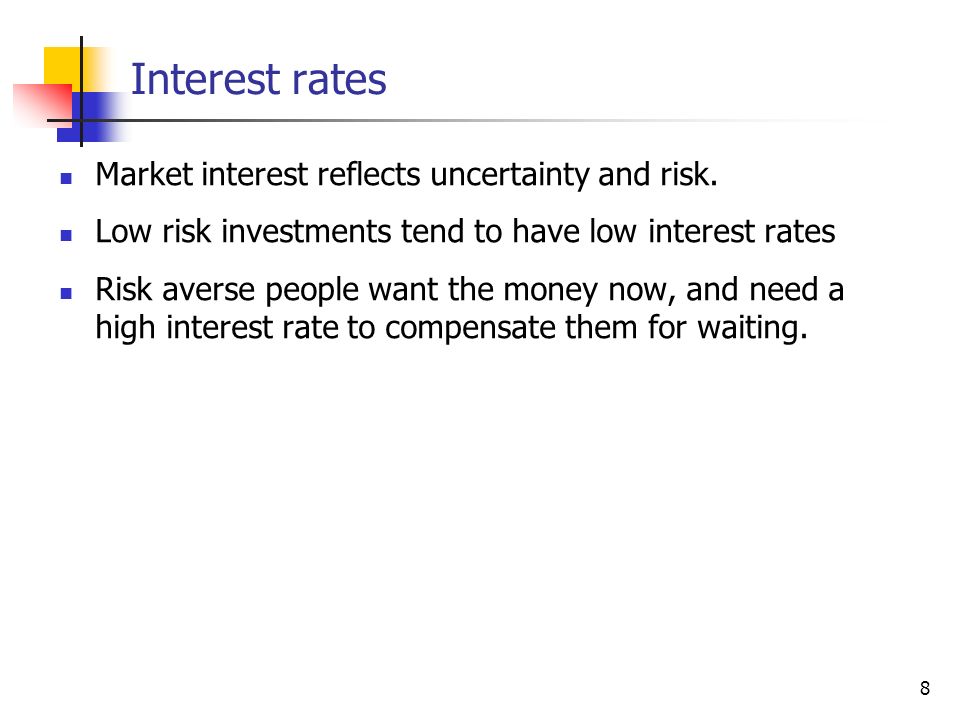
Task: Click the bullet marker before "Market interest"
Action: [66, 179]
